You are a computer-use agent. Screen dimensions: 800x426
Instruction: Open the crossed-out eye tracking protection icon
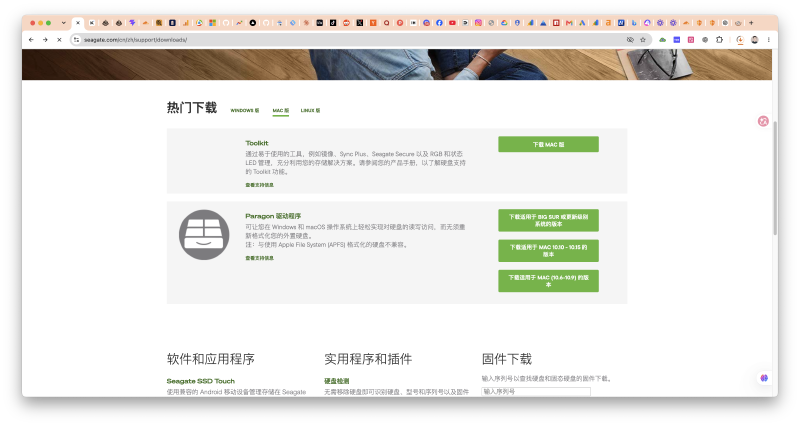coord(630,39)
